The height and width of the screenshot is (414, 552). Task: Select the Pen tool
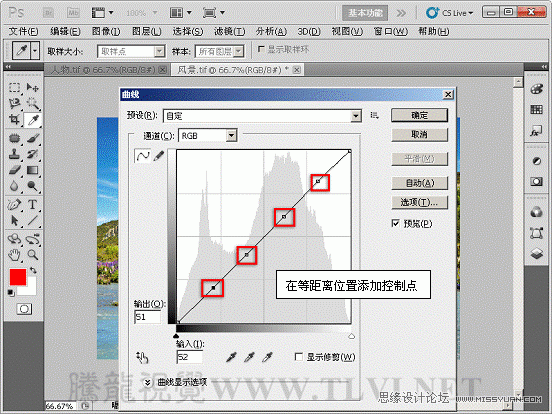[x=14, y=205]
